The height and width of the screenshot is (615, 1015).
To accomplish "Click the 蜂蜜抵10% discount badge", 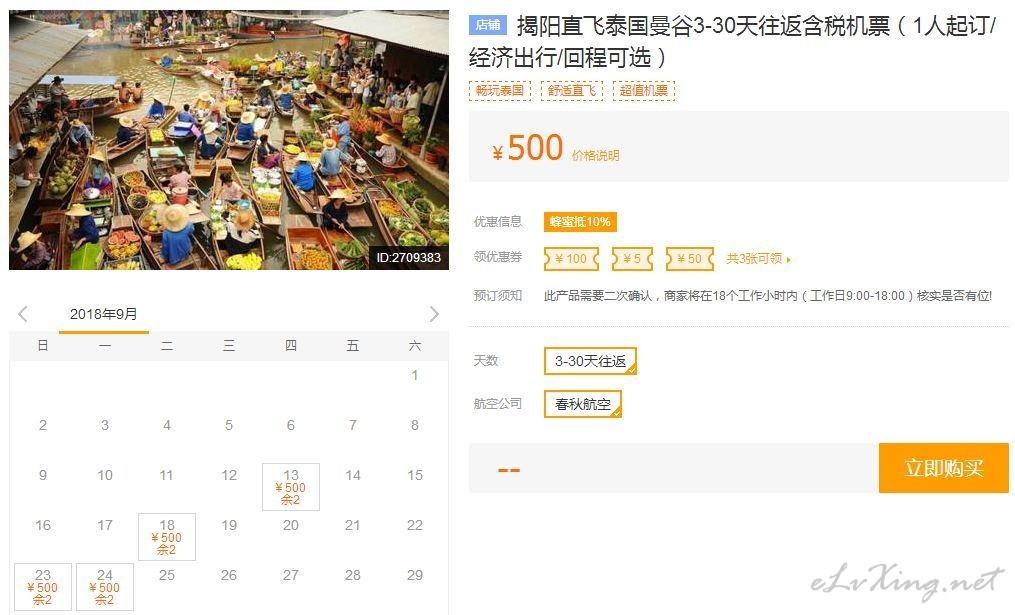I will click(x=580, y=222).
